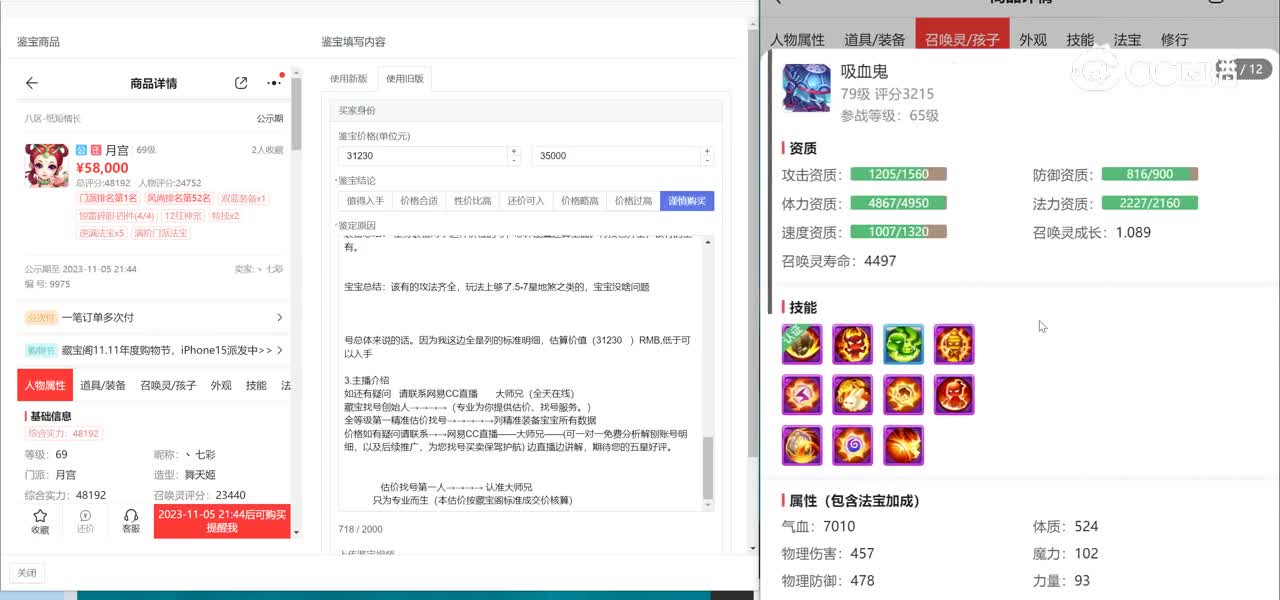Click 门派排名第1名 tag

(x=108, y=198)
